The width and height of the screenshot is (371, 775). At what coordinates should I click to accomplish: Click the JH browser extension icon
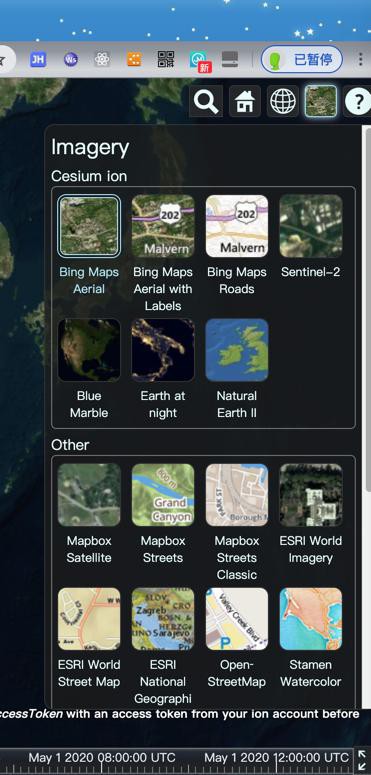click(38, 60)
